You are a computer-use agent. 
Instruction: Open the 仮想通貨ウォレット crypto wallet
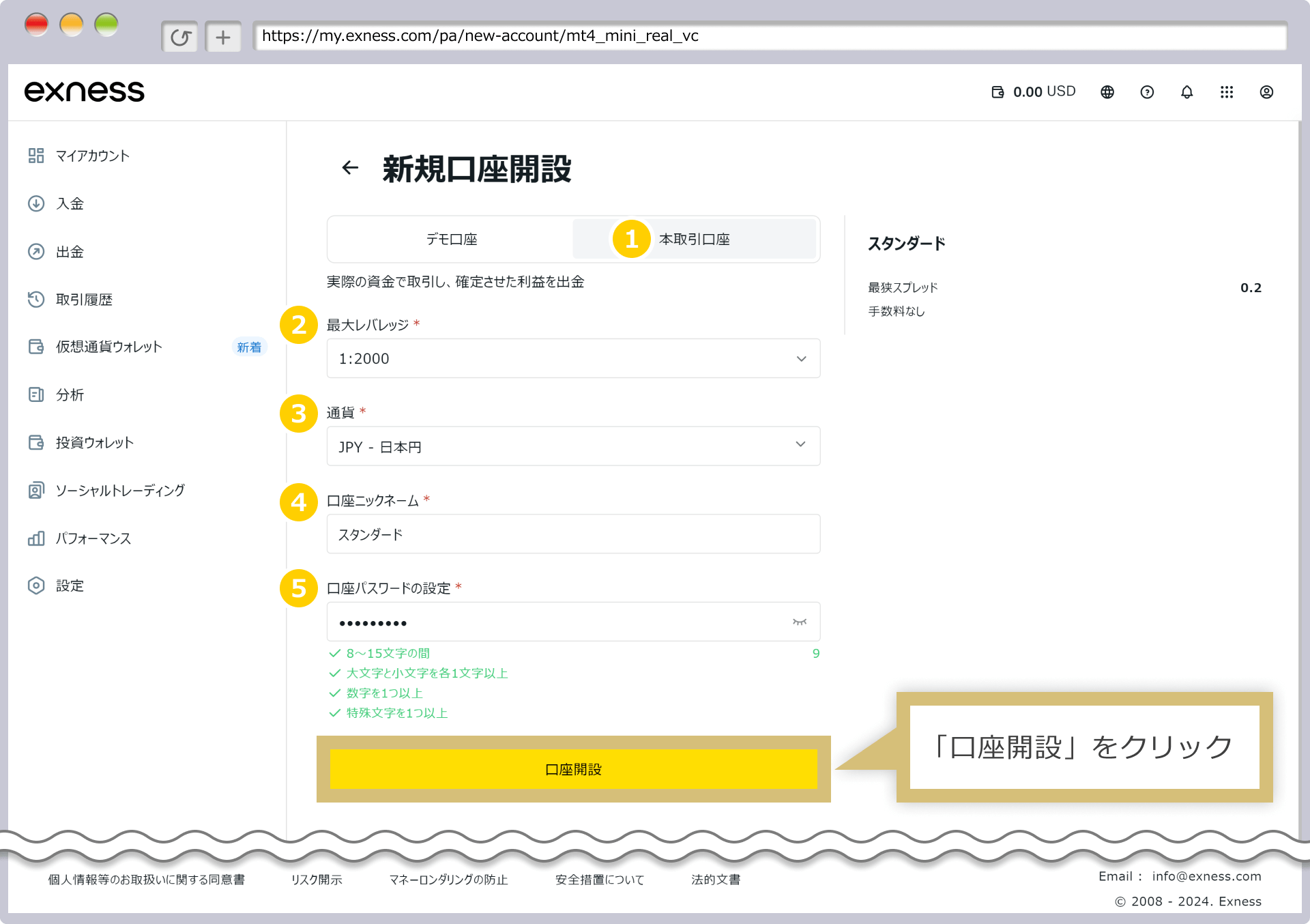[x=107, y=347]
